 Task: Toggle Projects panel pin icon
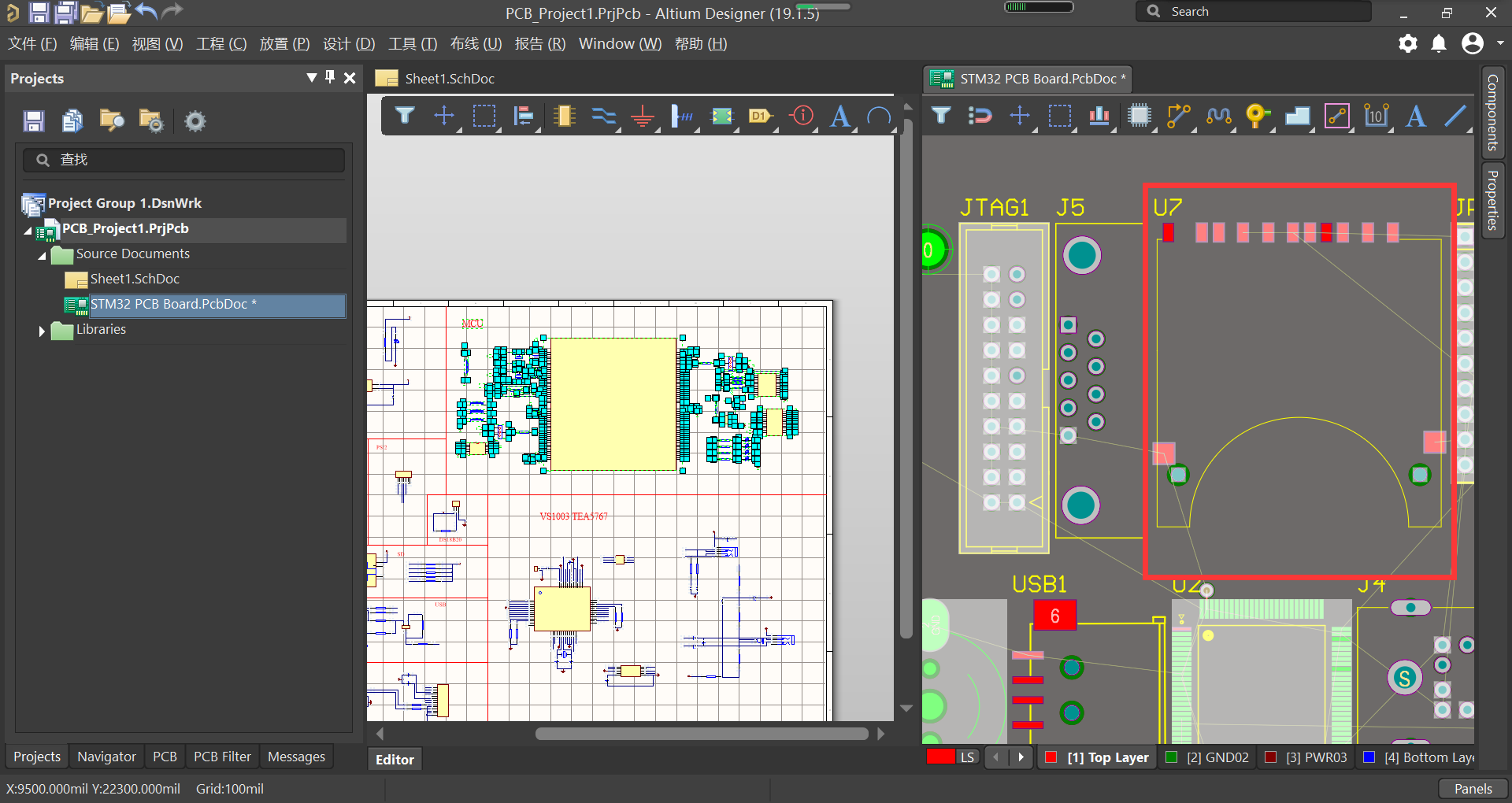pos(330,77)
